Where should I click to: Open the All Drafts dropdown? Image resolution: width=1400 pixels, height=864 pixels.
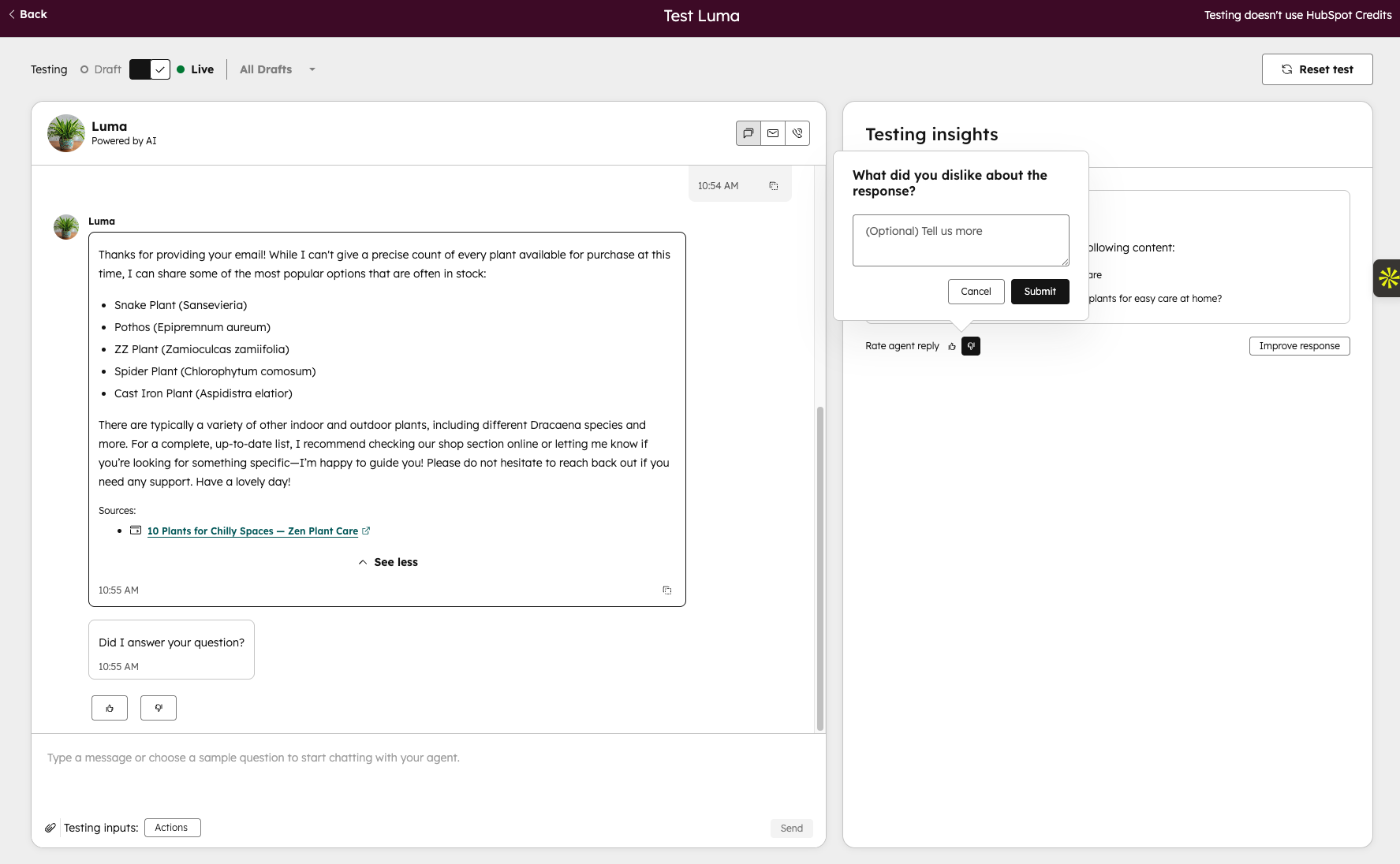(x=278, y=69)
